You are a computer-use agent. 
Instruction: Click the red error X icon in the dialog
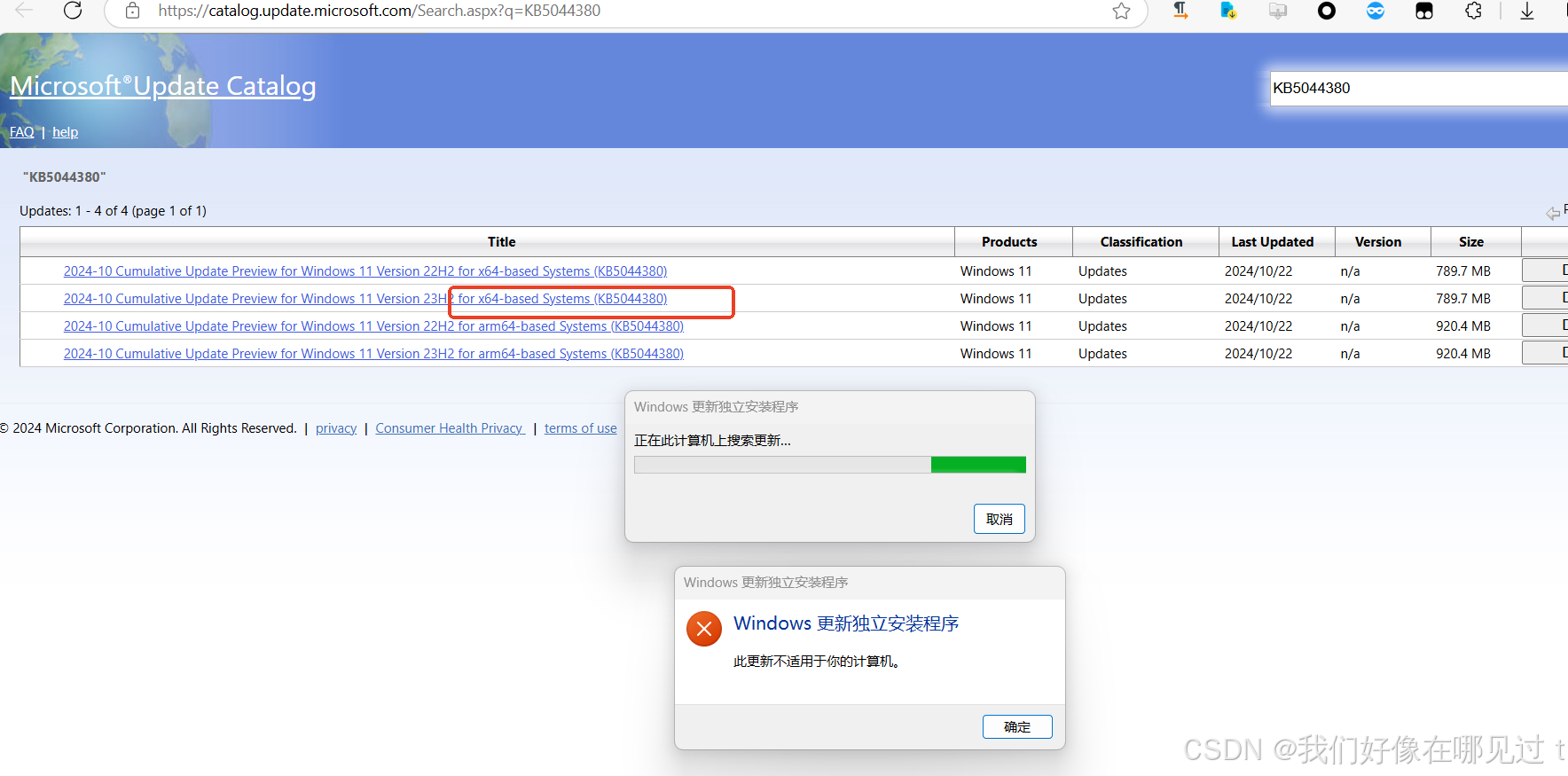pos(704,629)
